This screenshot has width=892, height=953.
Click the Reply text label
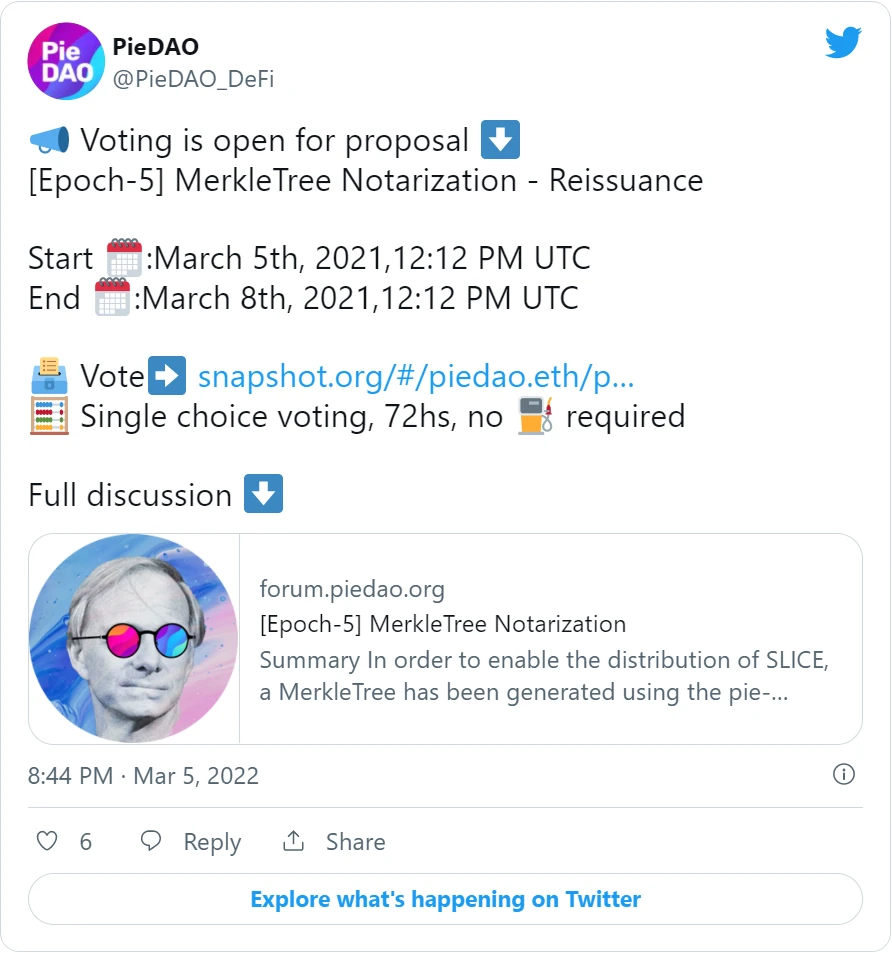point(213,842)
